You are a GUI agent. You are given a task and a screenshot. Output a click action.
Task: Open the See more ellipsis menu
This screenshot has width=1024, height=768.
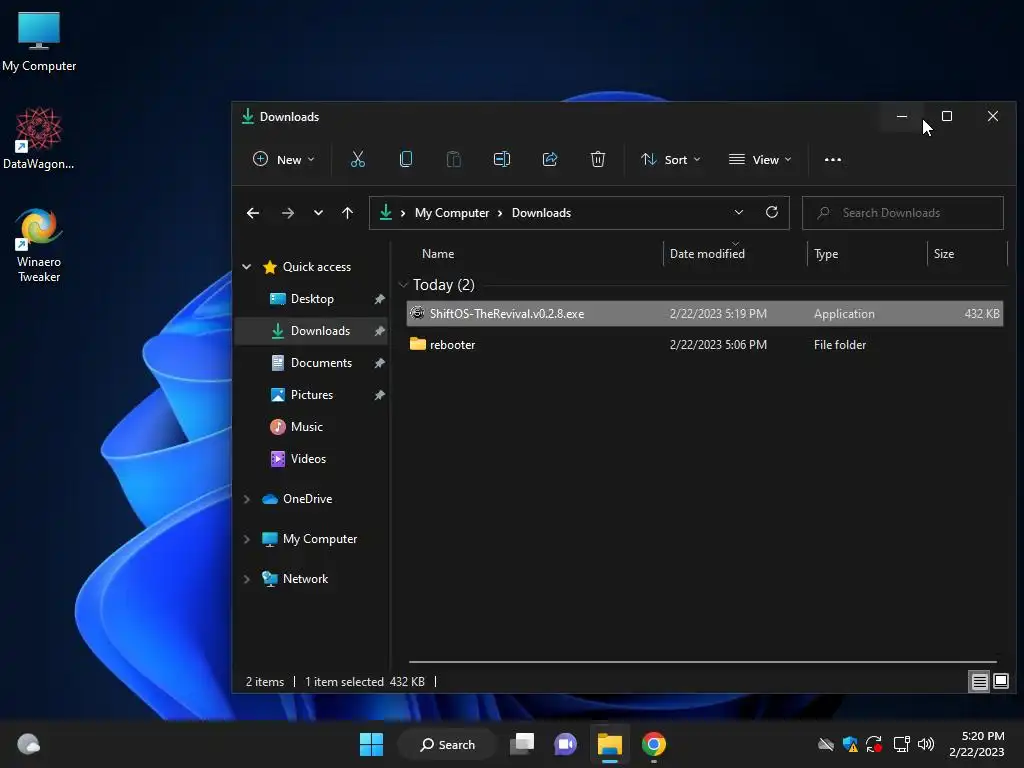[833, 159]
